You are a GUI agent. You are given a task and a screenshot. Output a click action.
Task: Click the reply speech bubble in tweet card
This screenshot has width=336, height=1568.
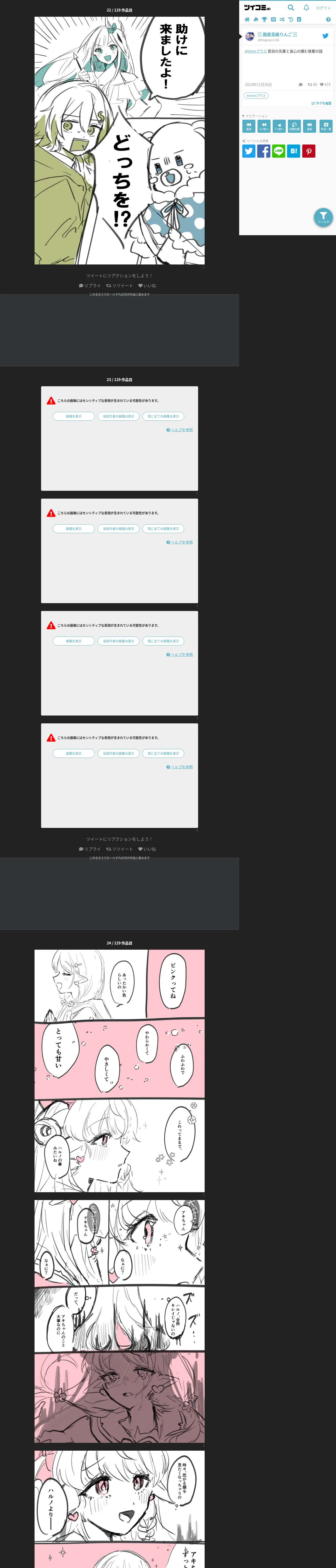click(301, 85)
